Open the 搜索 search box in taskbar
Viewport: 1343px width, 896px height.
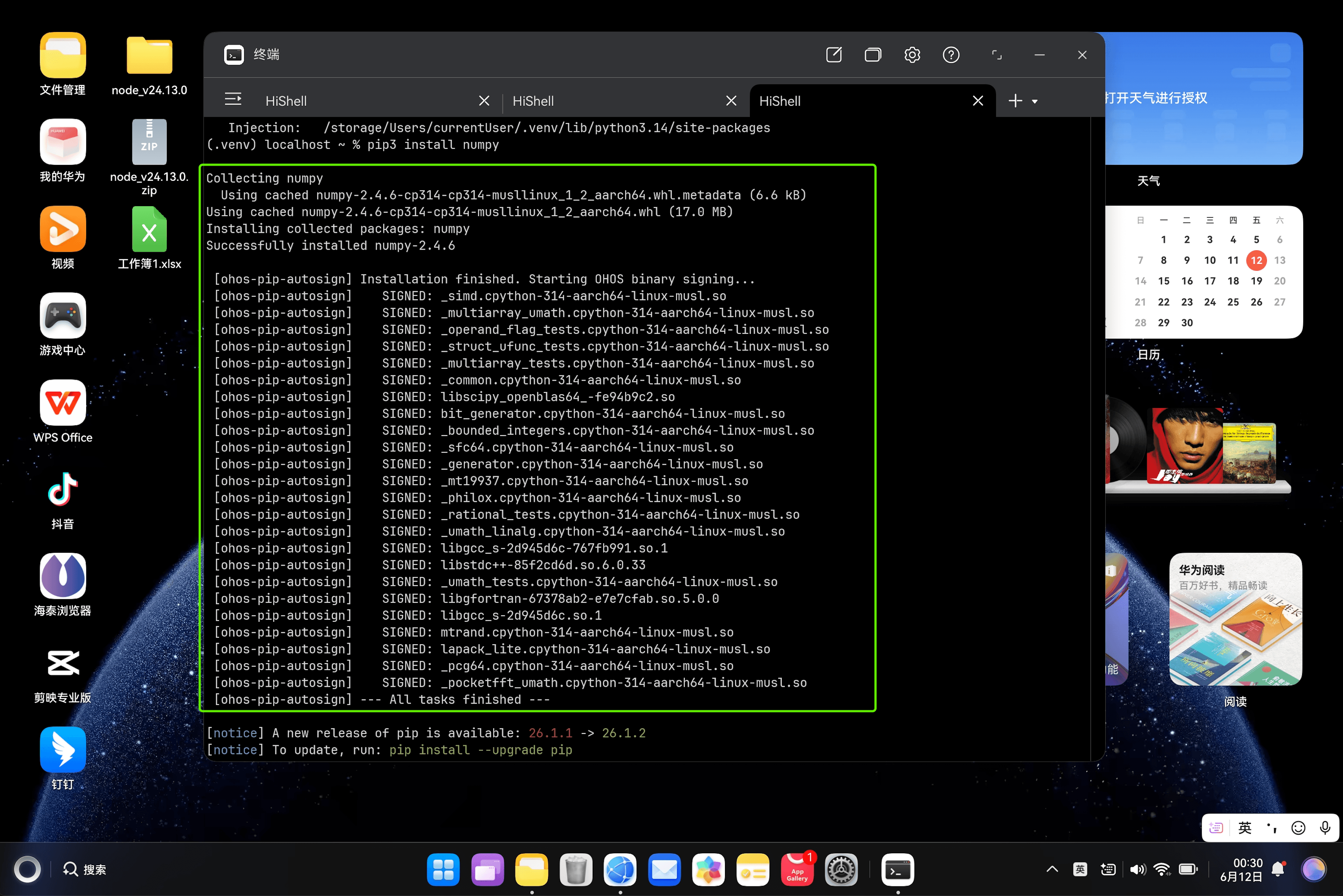84,869
